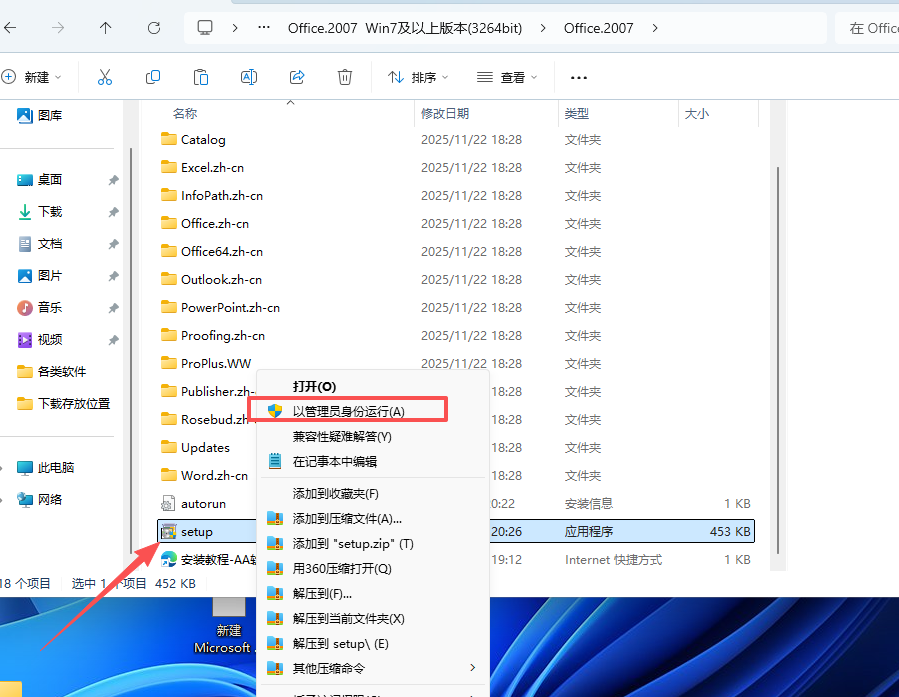Image resolution: width=899 pixels, height=697 pixels.
Task: Click the Refresh icon in the navigation bar
Action: pyautogui.click(x=153, y=28)
